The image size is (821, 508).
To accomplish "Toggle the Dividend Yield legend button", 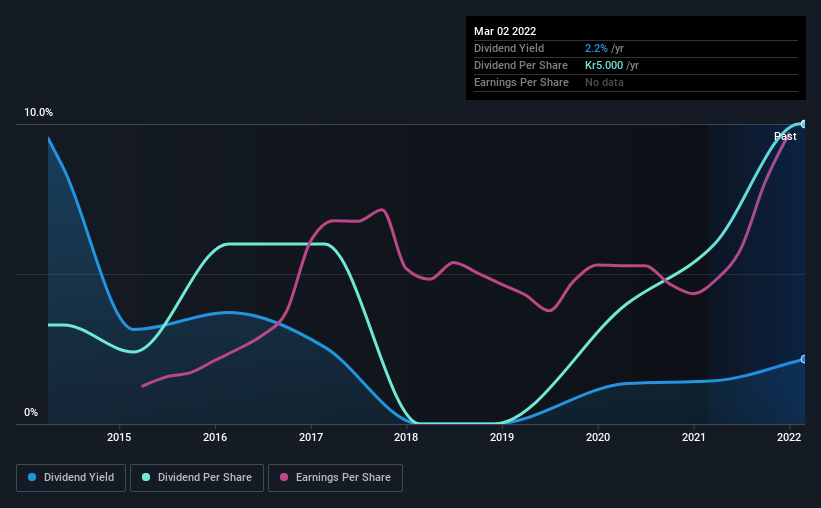I will 71,478.
